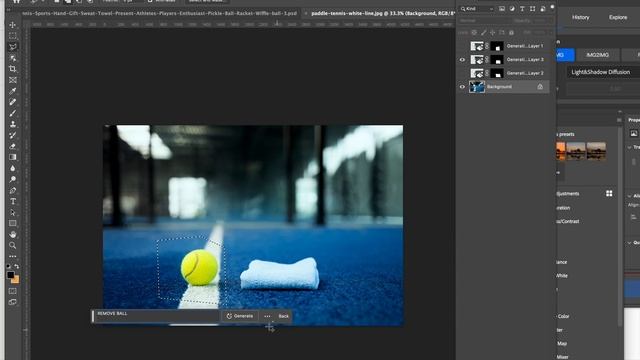Image resolution: width=640 pixels, height=360 pixels.
Task: Select the Crop tool
Action: click(13, 69)
